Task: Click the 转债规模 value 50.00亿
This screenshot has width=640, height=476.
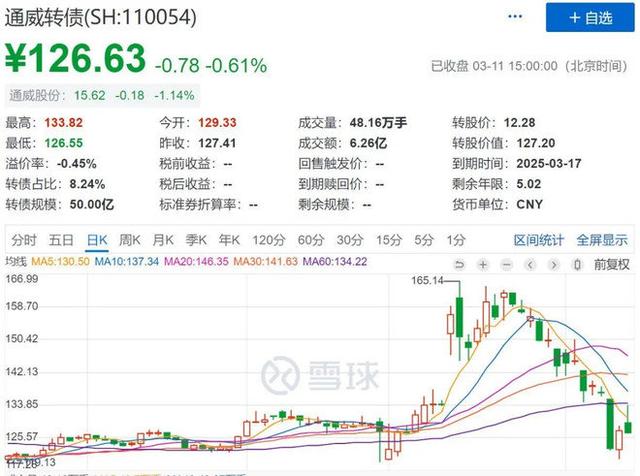Action: 92,204
